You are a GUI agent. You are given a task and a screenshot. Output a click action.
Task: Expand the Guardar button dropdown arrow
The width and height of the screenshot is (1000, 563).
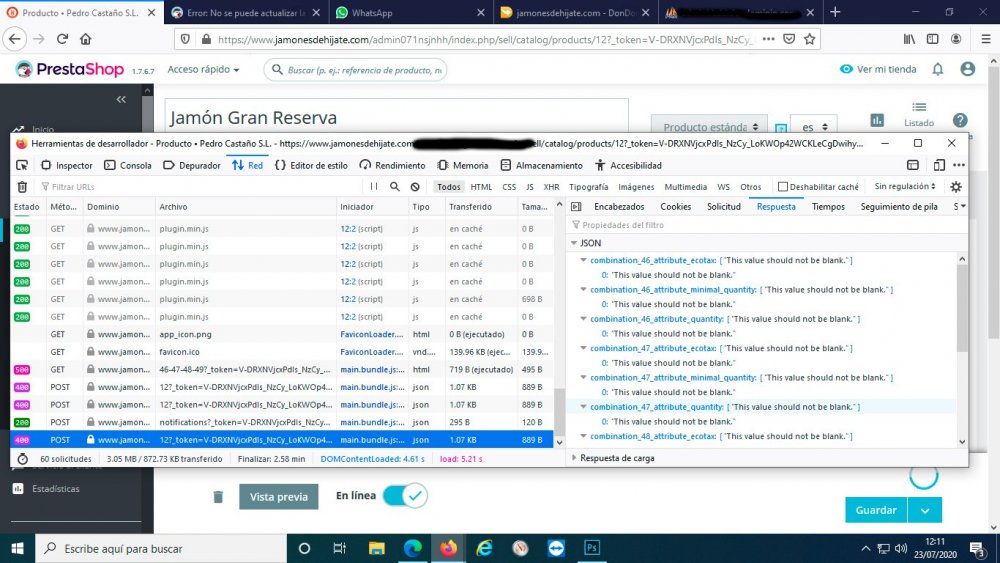point(925,510)
